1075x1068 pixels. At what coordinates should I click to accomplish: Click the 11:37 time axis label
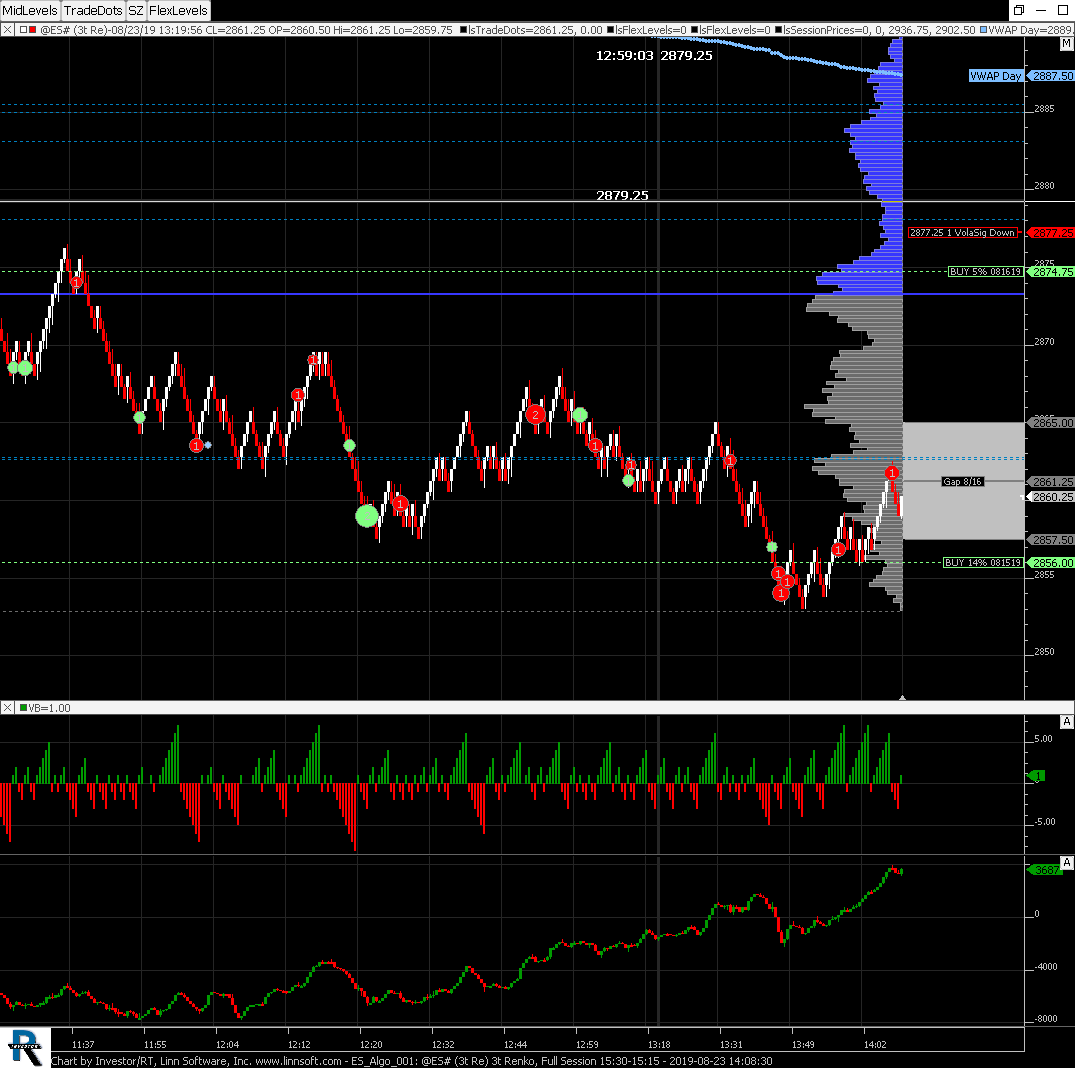(x=83, y=1044)
